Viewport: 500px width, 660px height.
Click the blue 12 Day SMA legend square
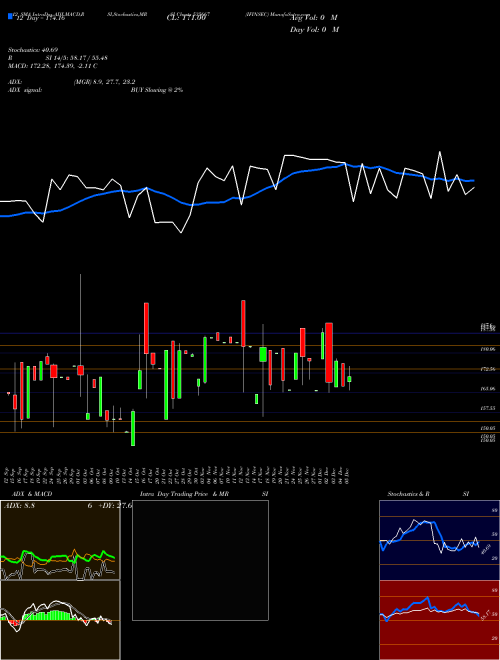(x=10, y=17)
